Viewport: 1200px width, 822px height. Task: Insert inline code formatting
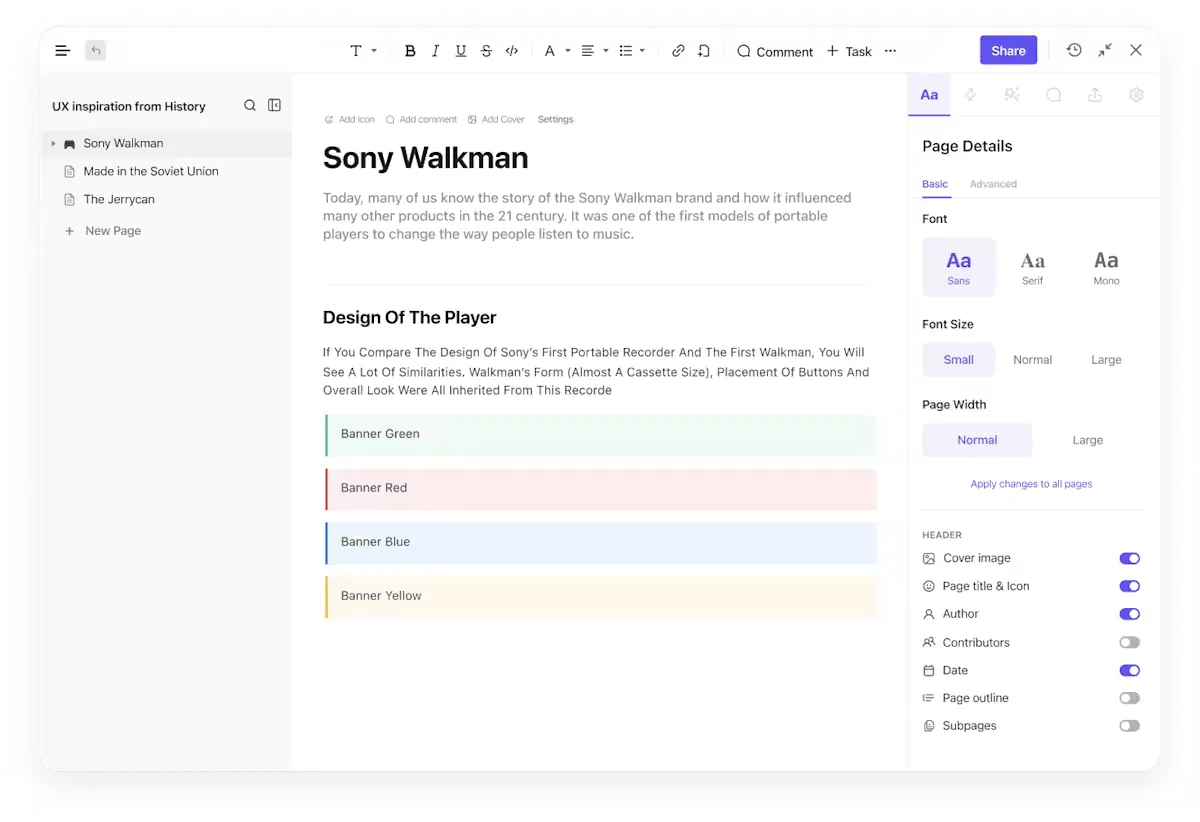coord(512,51)
